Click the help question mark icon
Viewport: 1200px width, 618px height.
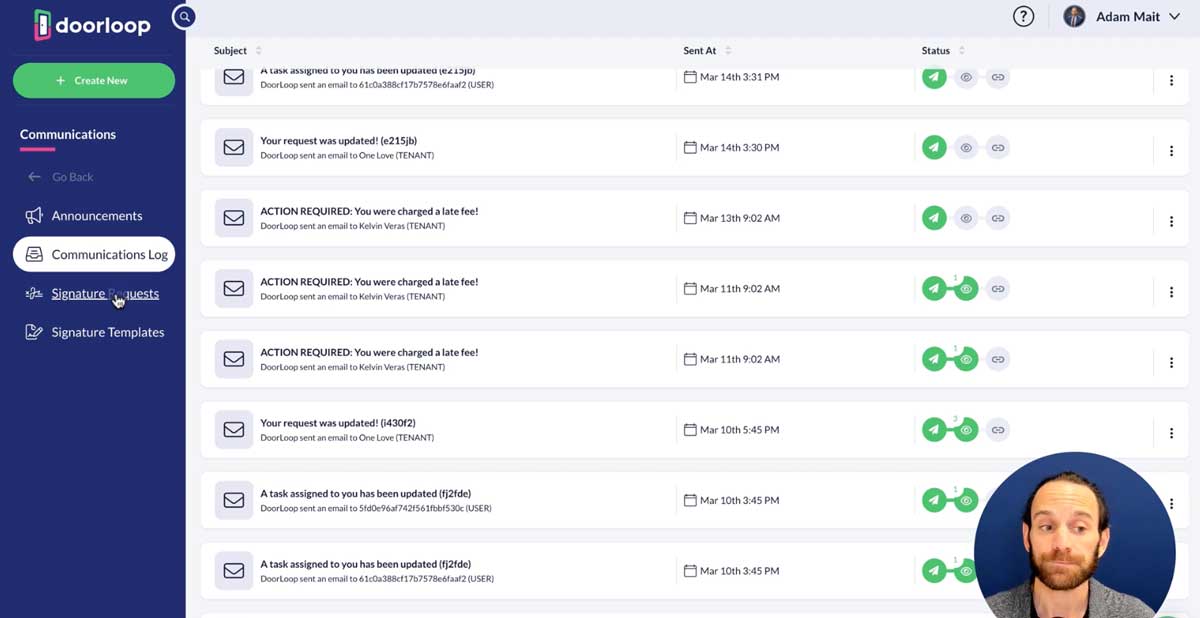coord(1023,17)
